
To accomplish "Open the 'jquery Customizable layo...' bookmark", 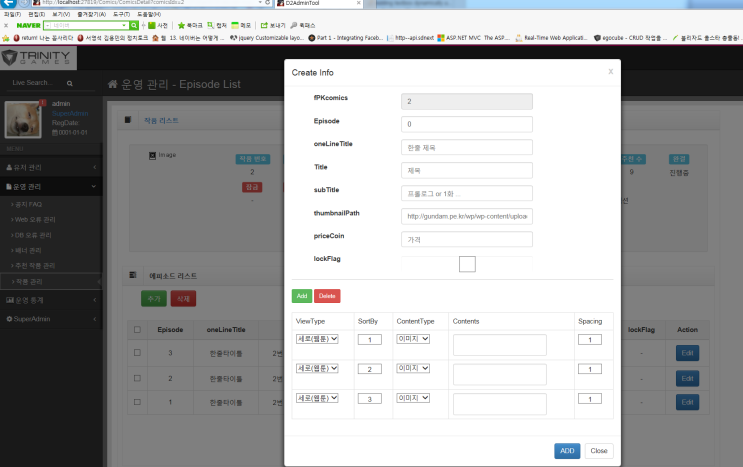I will tap(267, 38).
